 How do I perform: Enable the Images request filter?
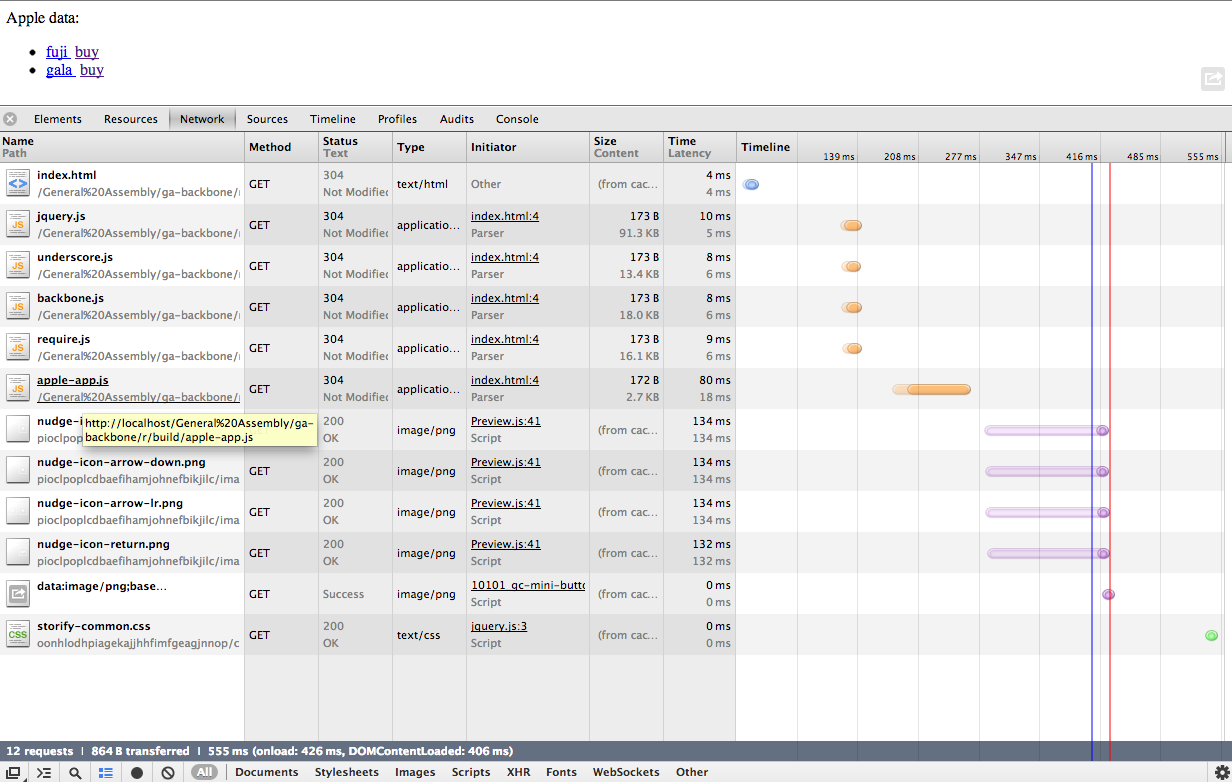coord(414,771)
